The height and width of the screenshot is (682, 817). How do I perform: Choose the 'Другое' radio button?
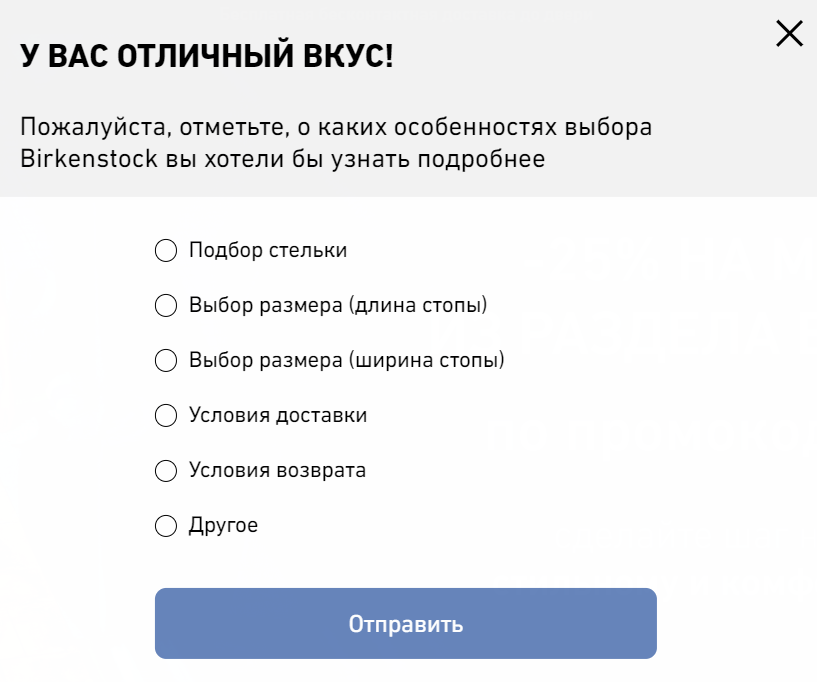point(165,525)
